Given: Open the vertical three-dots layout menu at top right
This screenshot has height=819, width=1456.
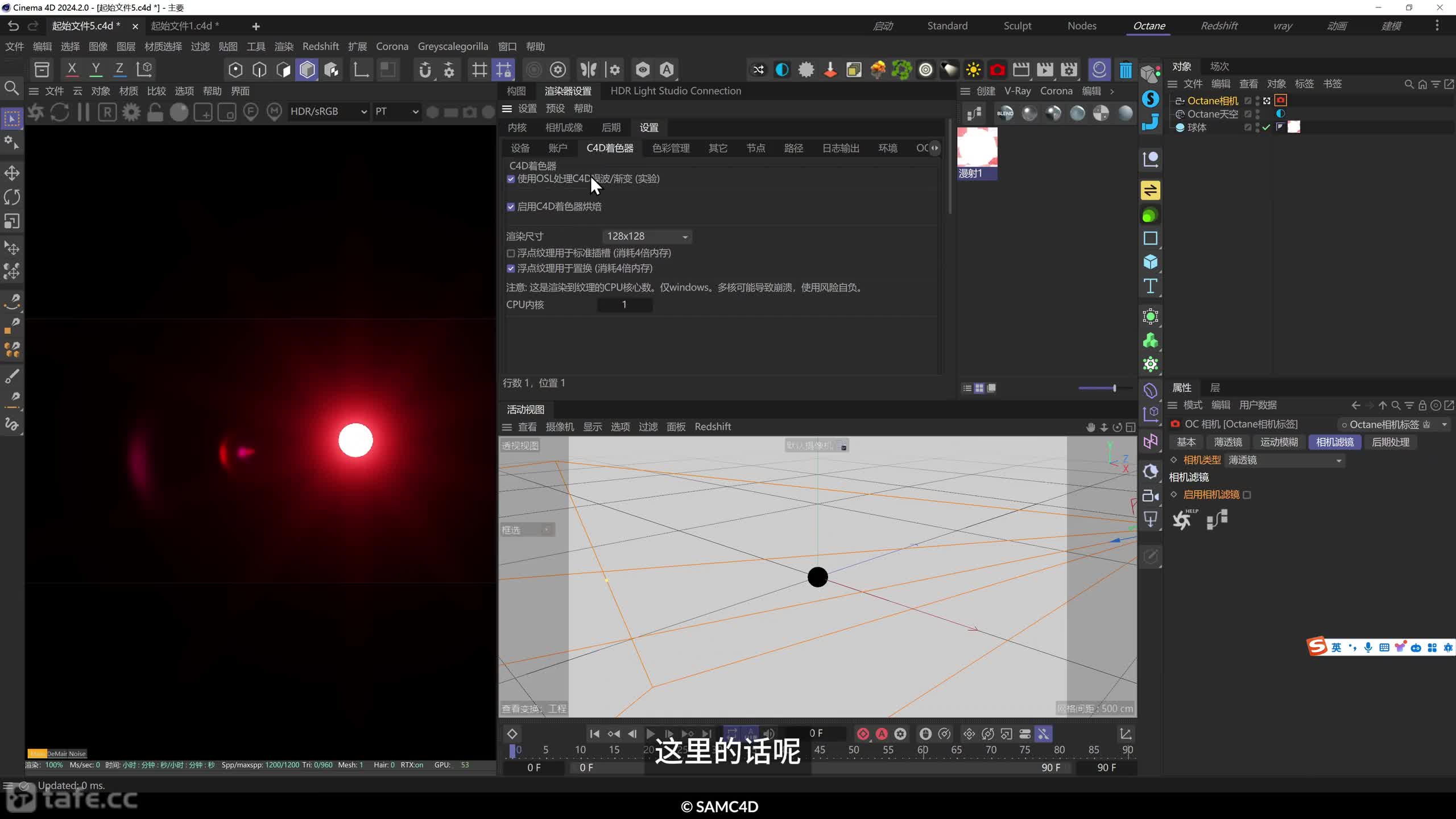Looking at the screenshot, I should point(1437,26).
